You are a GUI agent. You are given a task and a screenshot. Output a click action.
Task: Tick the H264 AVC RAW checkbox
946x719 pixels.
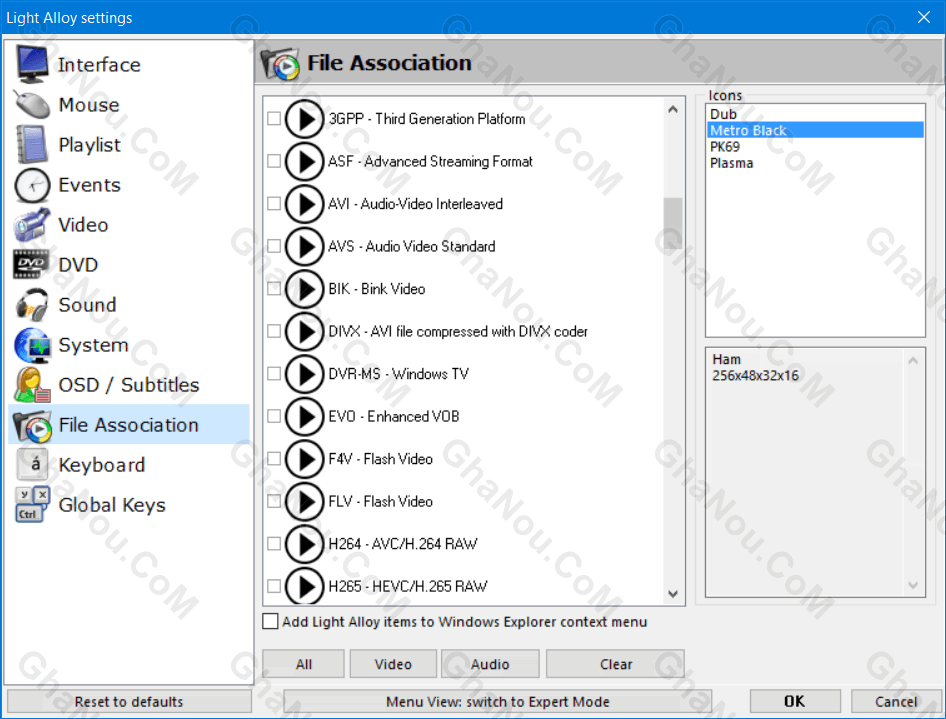274,544
